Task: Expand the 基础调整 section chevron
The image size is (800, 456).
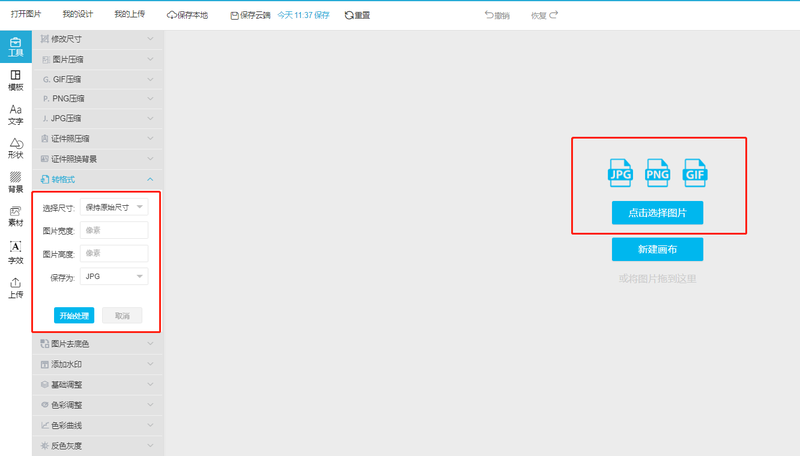Action: point(150,385)
